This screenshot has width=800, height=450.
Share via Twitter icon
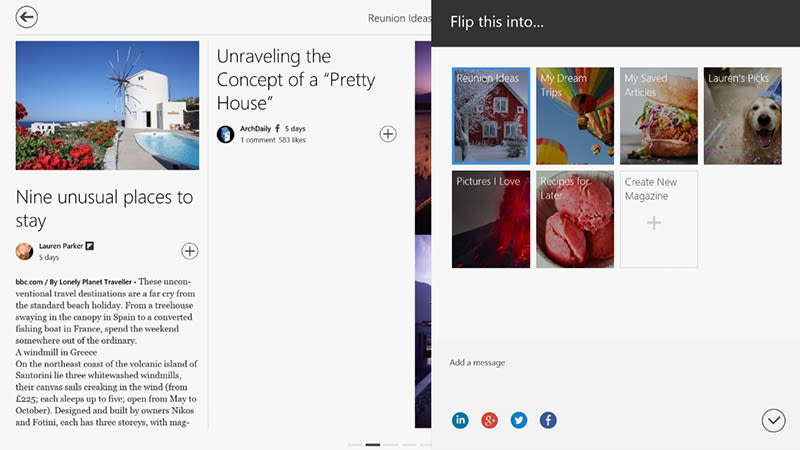click(518, 420)
